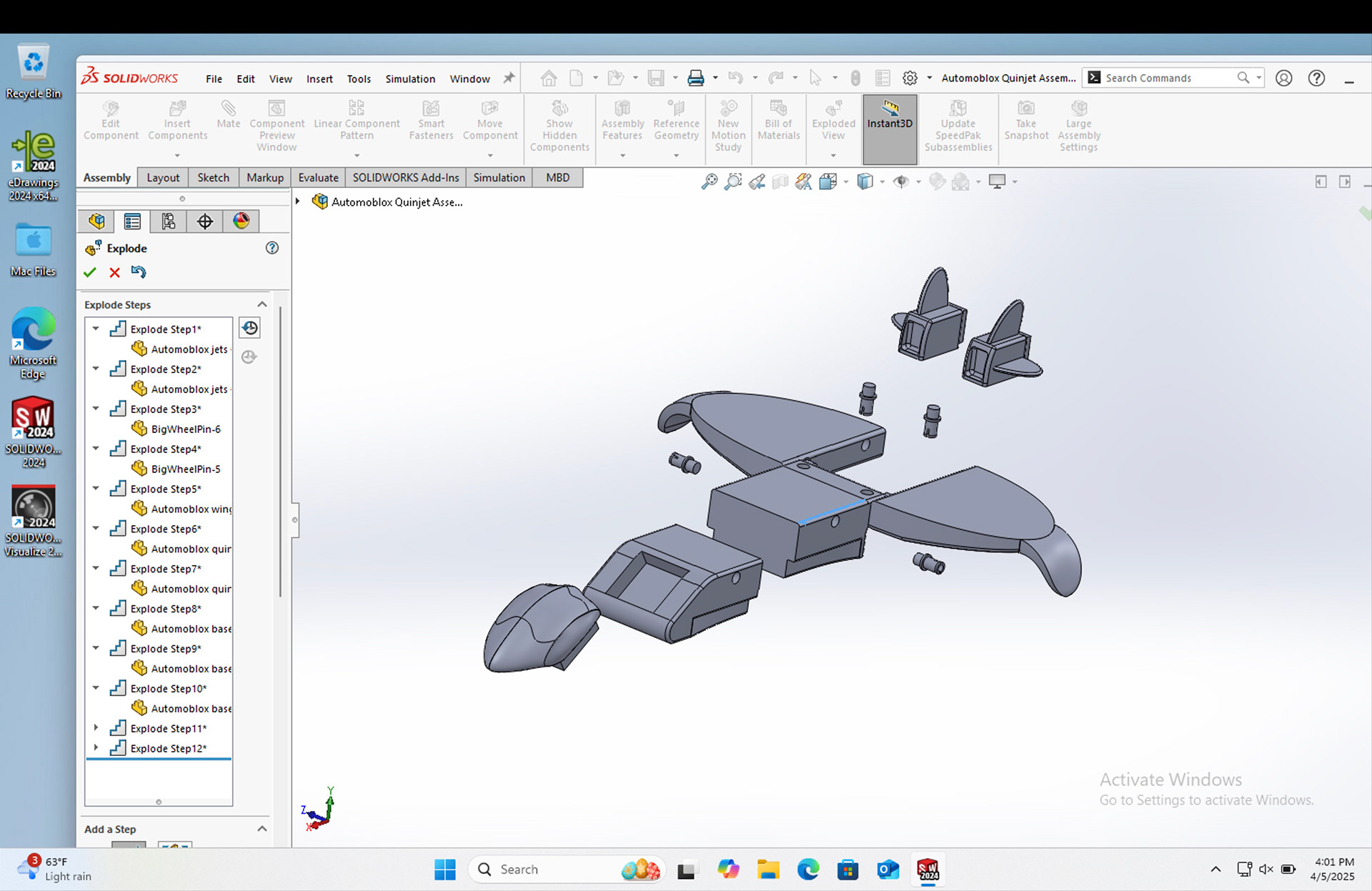This screenshot has height=891, width=1372.
Task: Open File Explorer from the taskbar
Action: [x=768, y=870]
